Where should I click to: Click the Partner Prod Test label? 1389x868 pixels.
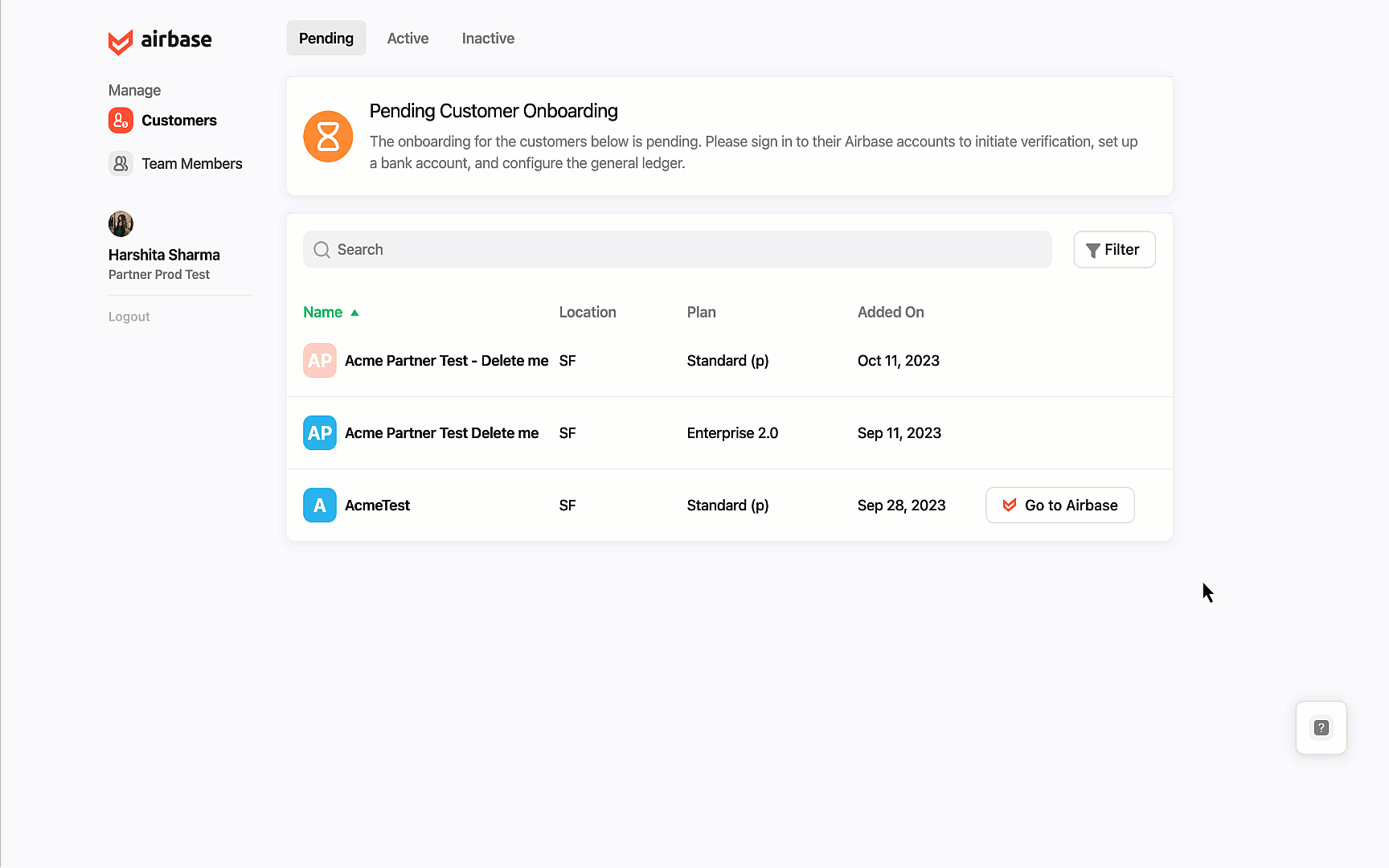coord(159,275)
